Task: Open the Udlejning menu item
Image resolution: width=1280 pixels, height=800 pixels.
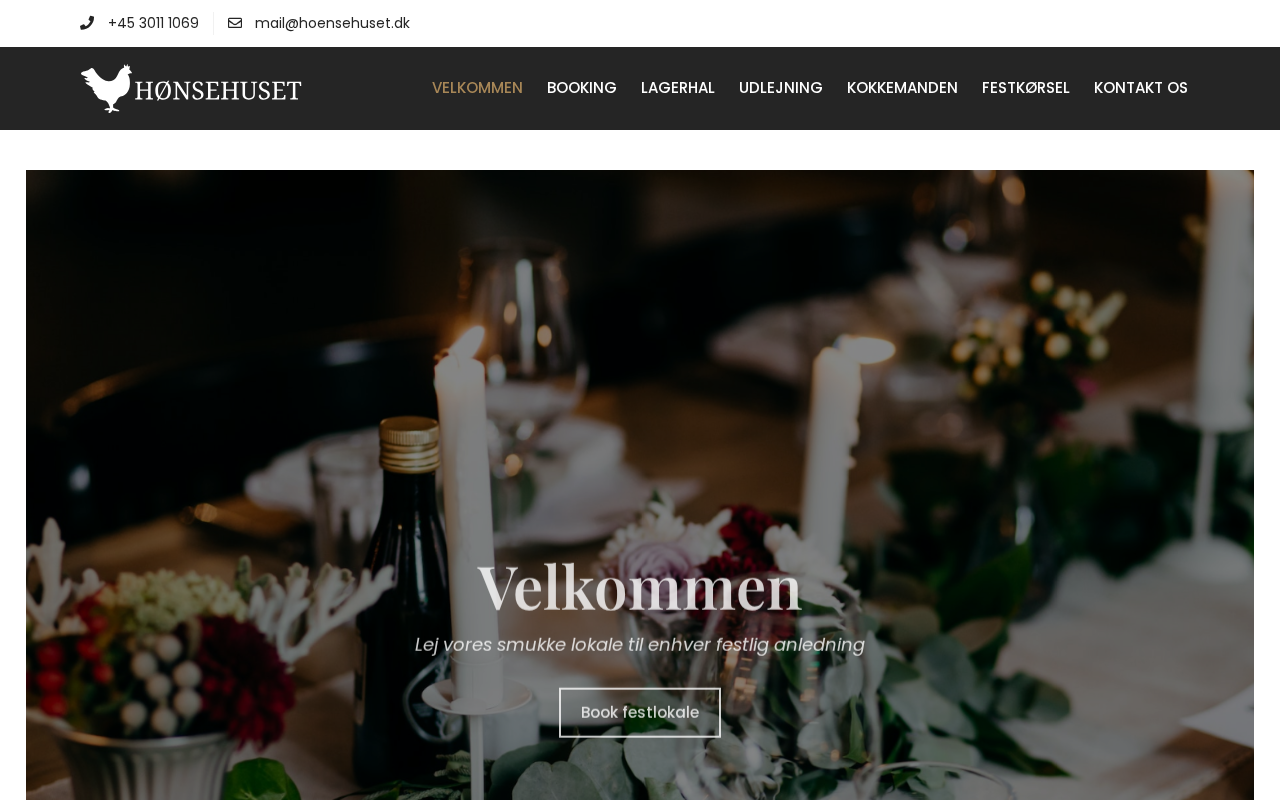Action: point(781,88)
